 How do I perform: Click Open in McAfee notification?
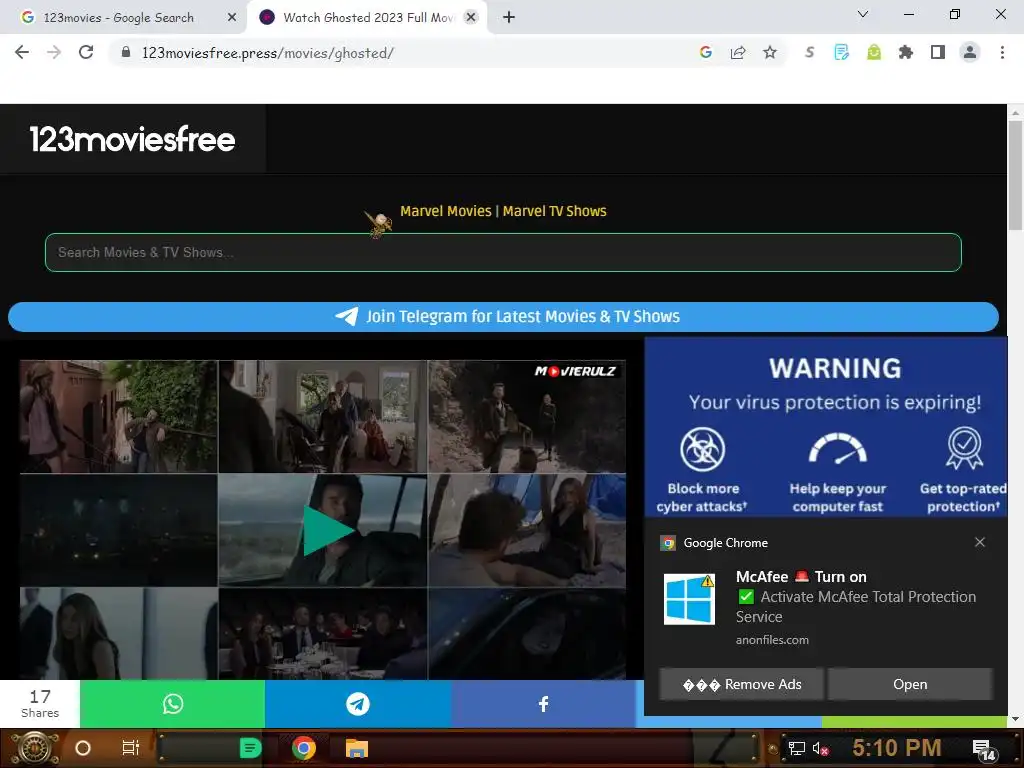coord(910,684)
